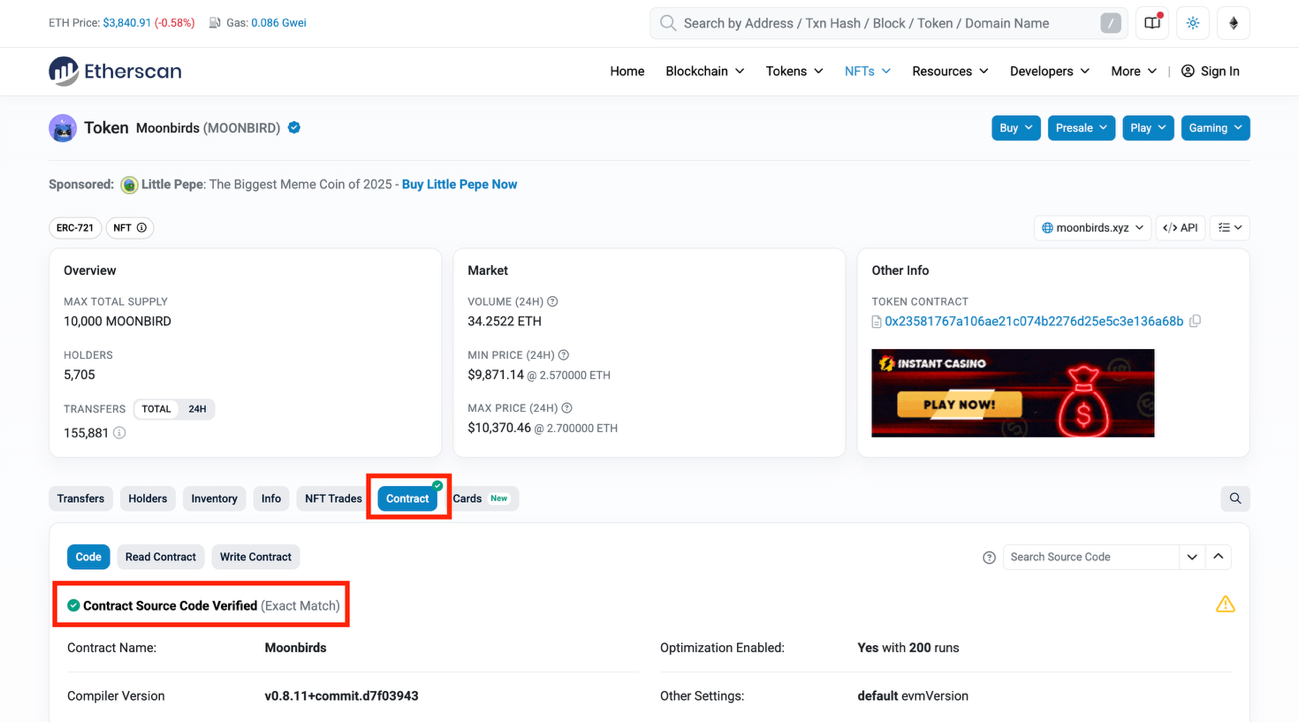The width and height of the screenshot is (1299, 722).
Task: Click the slash shortcut key icon
Action: [x=1110, y=23]
